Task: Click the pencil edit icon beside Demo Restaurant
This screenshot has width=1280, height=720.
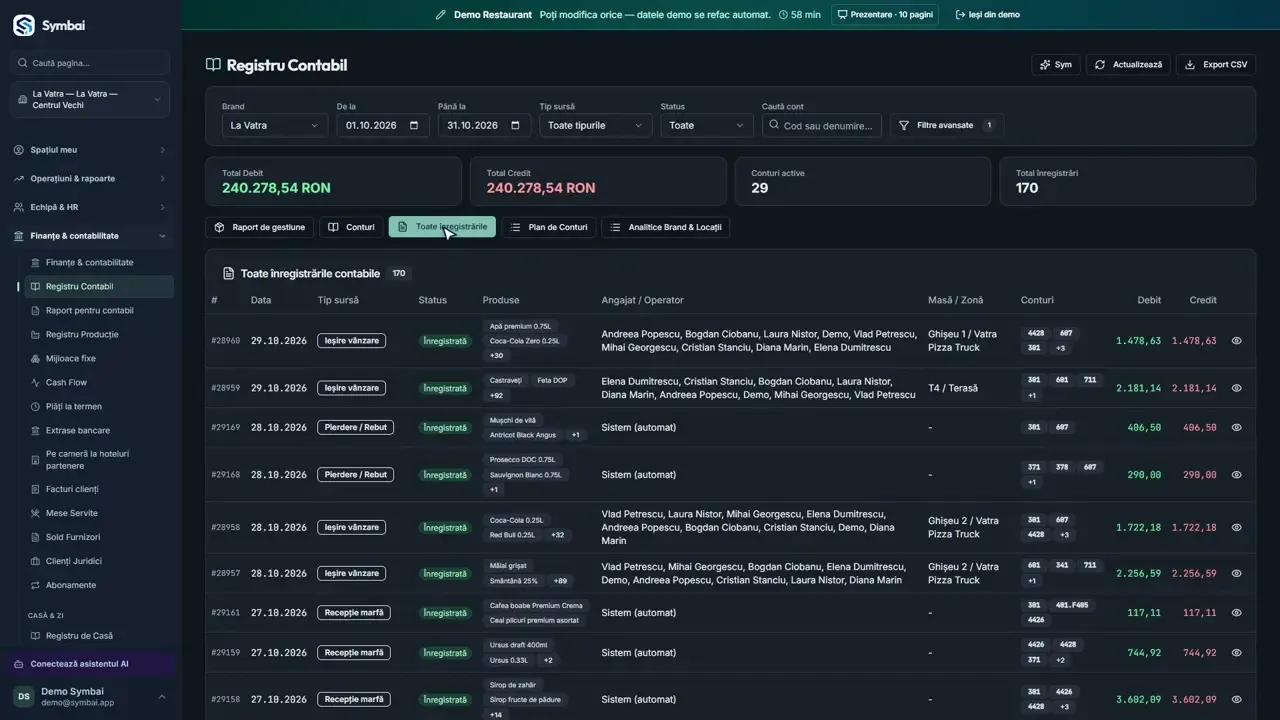Action: click(x=441, y=15)
